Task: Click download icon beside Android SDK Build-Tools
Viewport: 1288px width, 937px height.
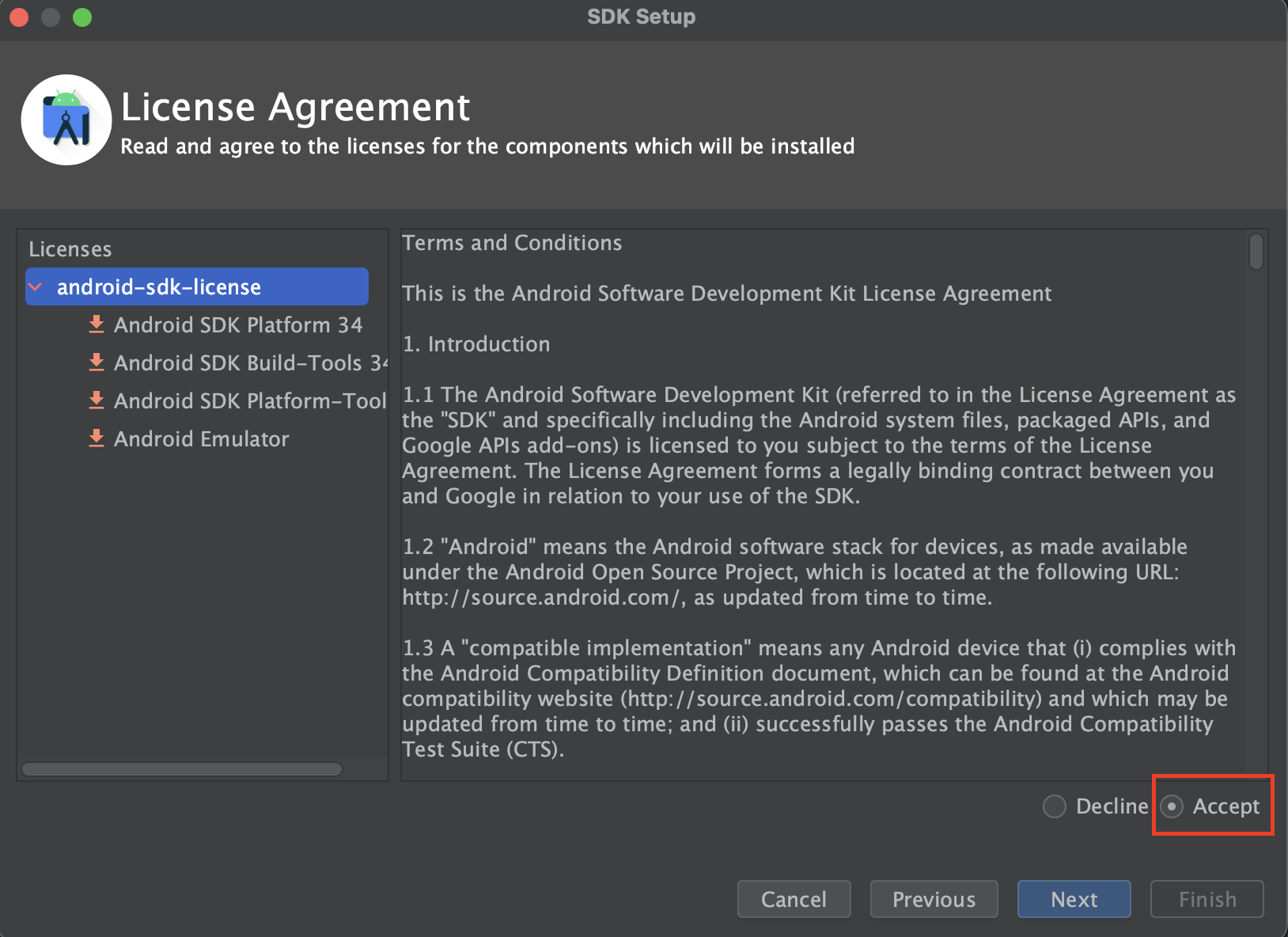Action: pyautogui.click(x=97, y=362)
